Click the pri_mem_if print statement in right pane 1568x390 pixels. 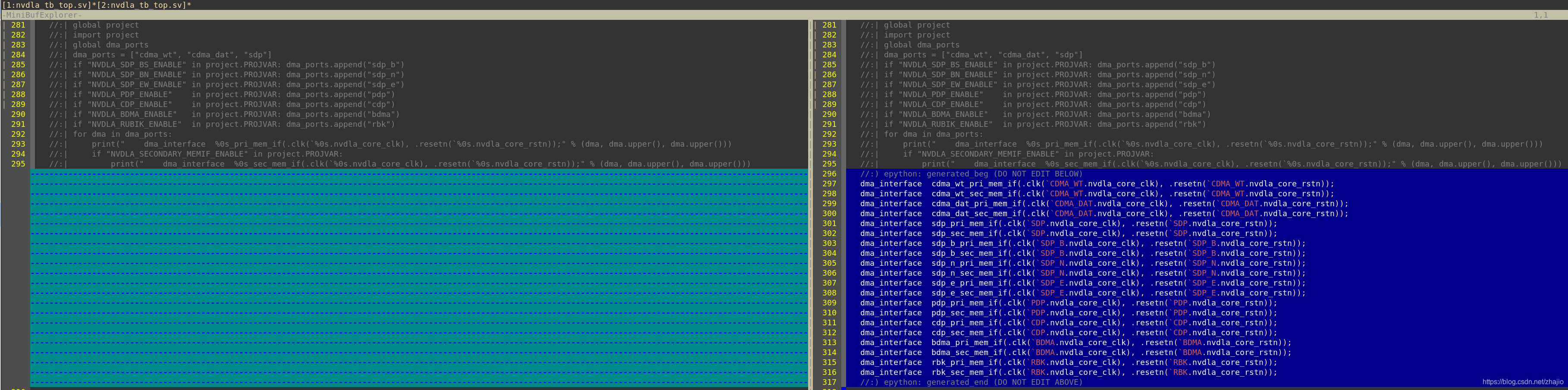(x=1201, y=144)
